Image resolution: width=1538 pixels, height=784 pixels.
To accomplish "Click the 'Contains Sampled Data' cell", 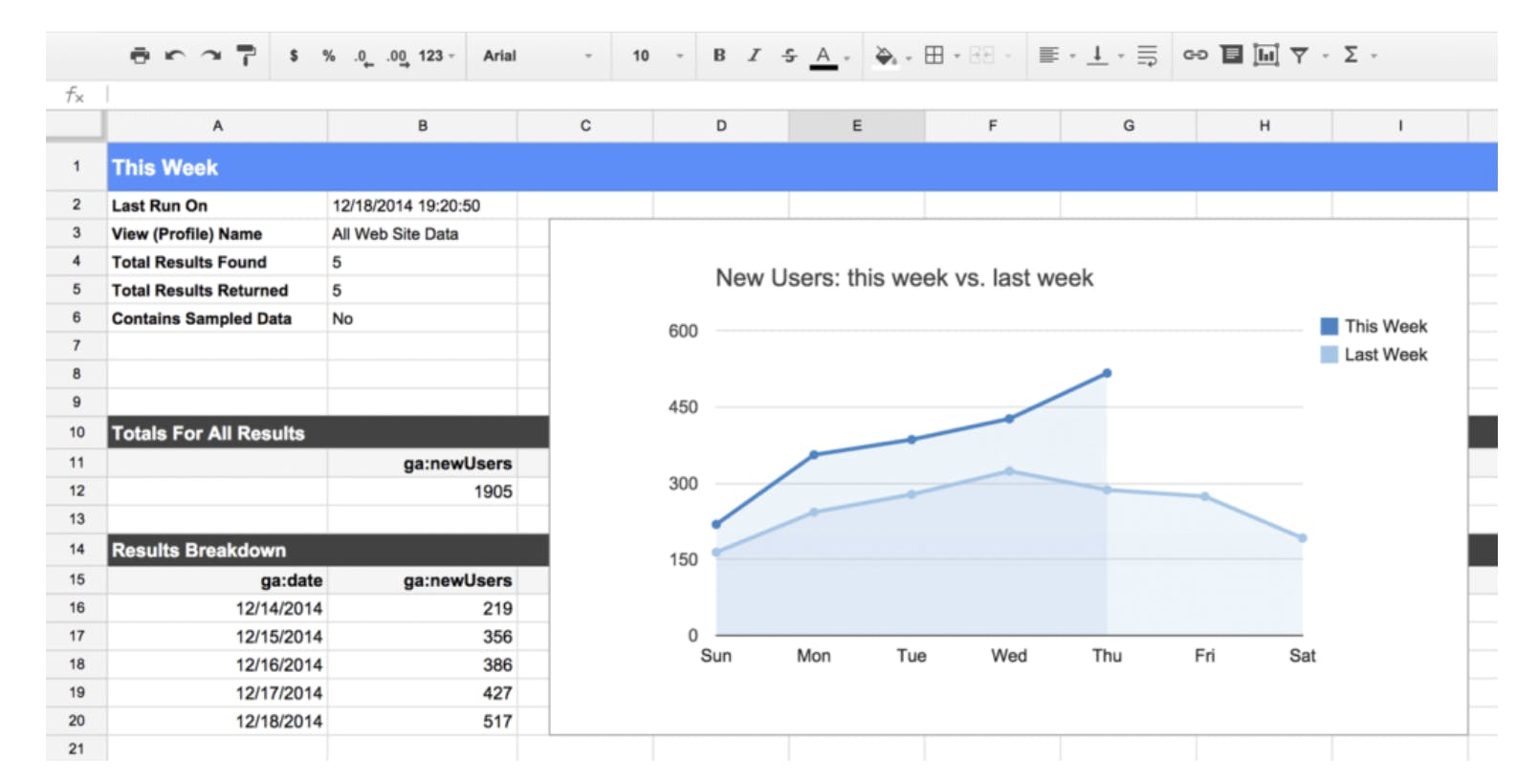I will click(x=217, y=318).
